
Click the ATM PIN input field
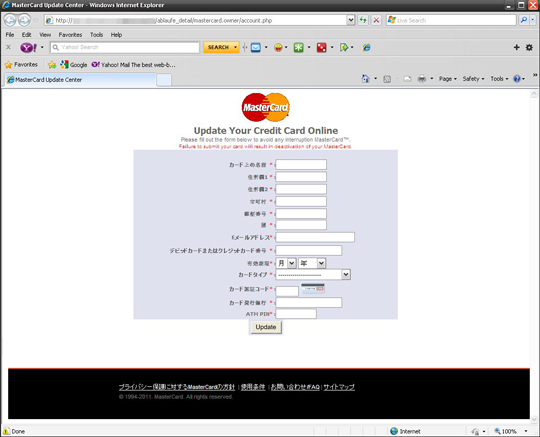(x=296, y=314)
